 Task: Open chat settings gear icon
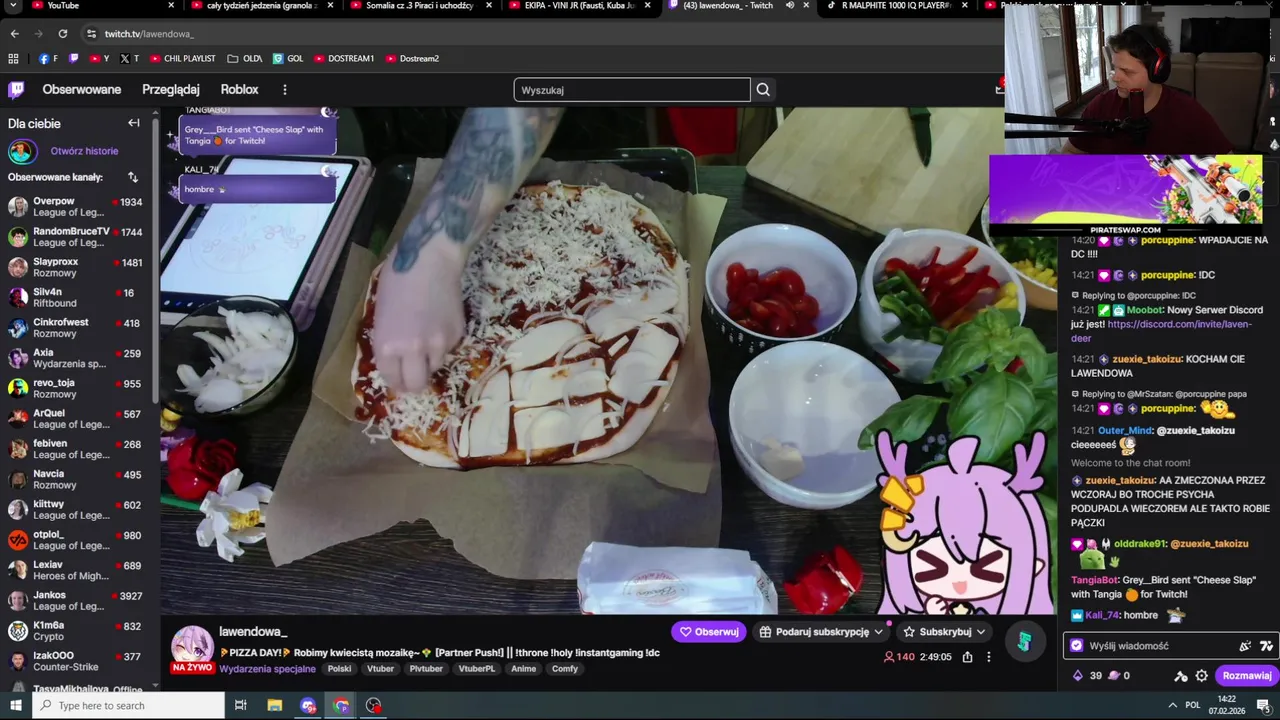coord(1202,676)
